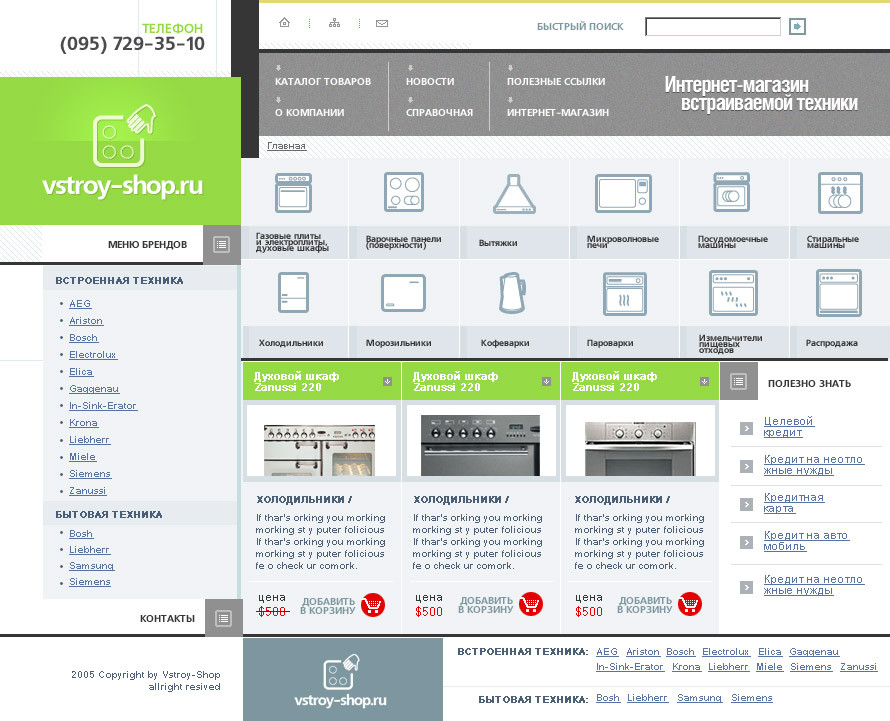This screenshot has width=890, height=721.
Task: Open the Electrolux brand link in sidebar
Action: click(93, 355)
